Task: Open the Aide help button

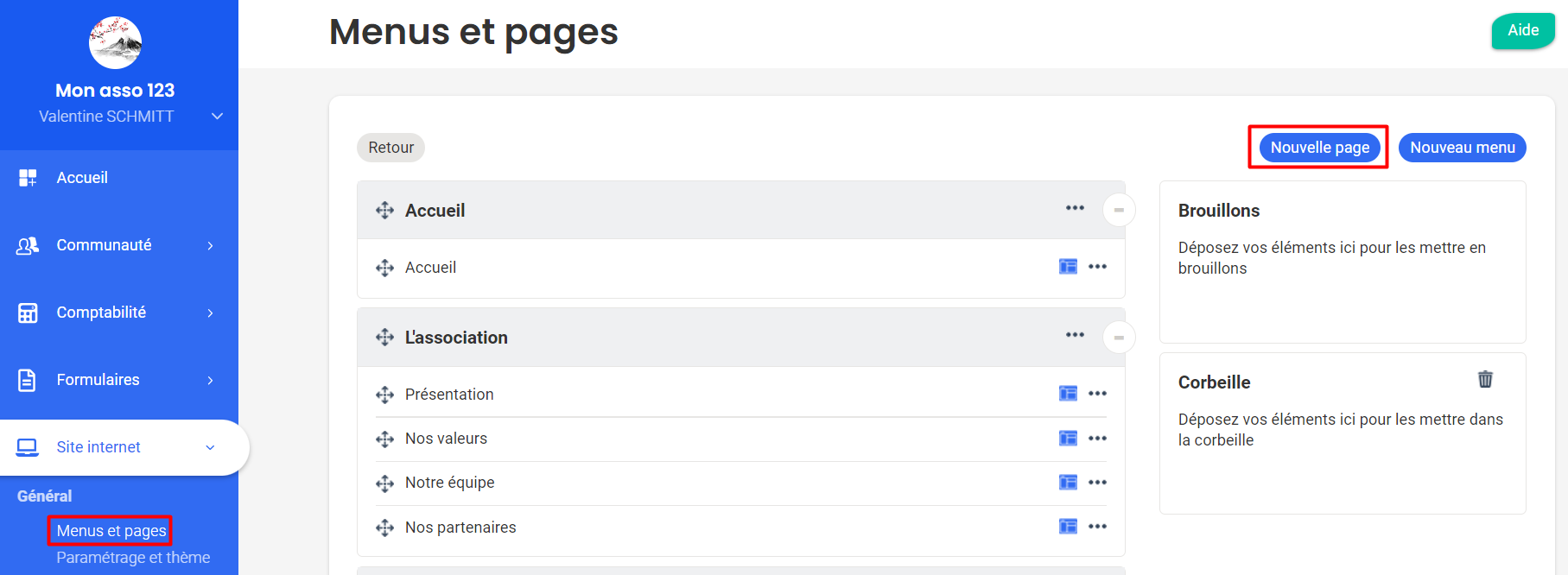Action: pos(1522,30)
